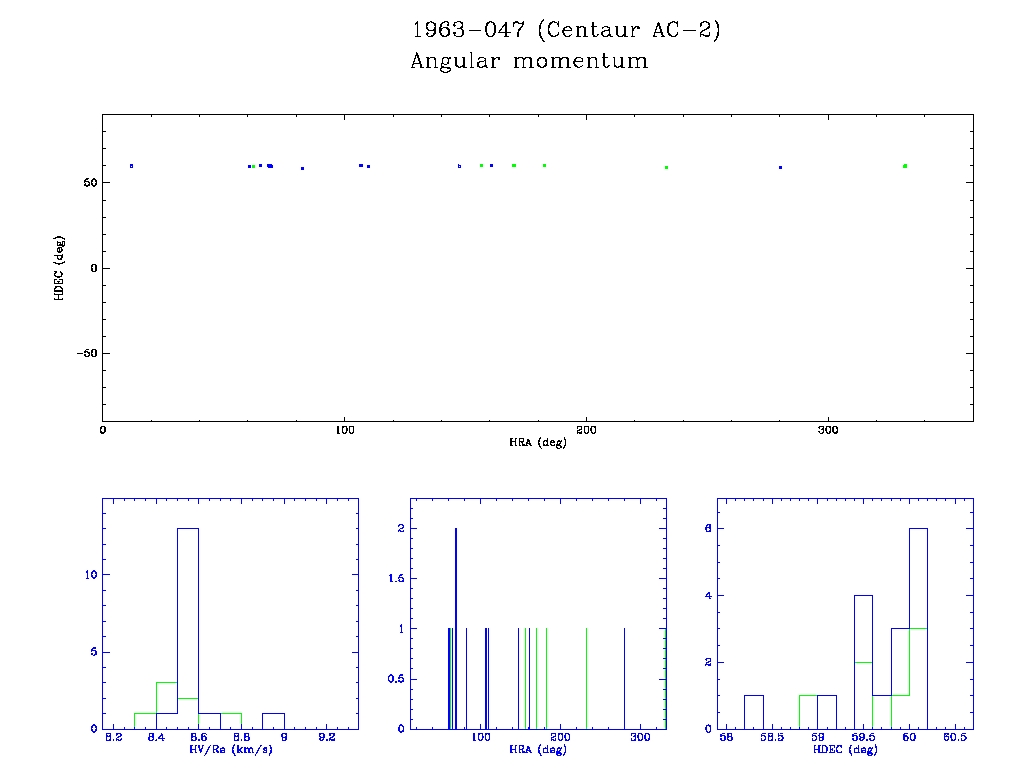Click the leftmost blue data point near HRA 12
Image resolution: width=1024 pixels, height=768 pixels.
tap(131, 166)
